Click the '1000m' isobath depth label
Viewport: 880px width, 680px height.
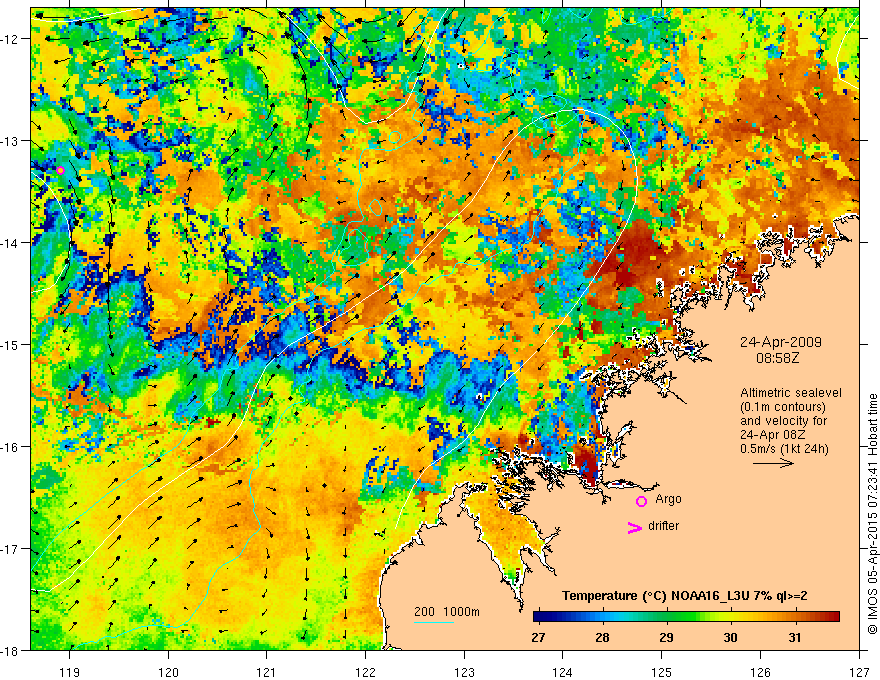[462, 612]
